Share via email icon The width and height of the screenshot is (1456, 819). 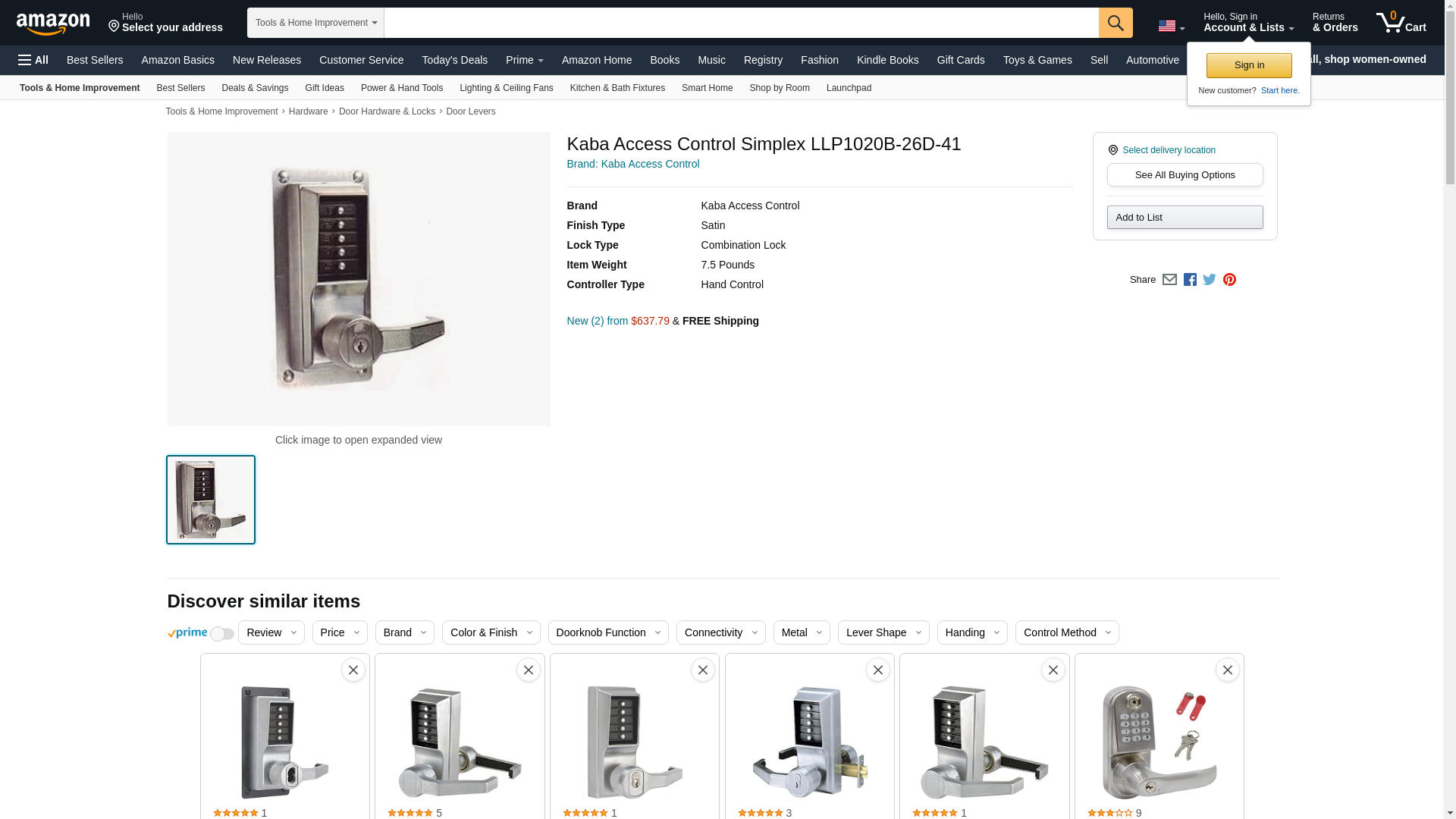[x=1169, y=280]
